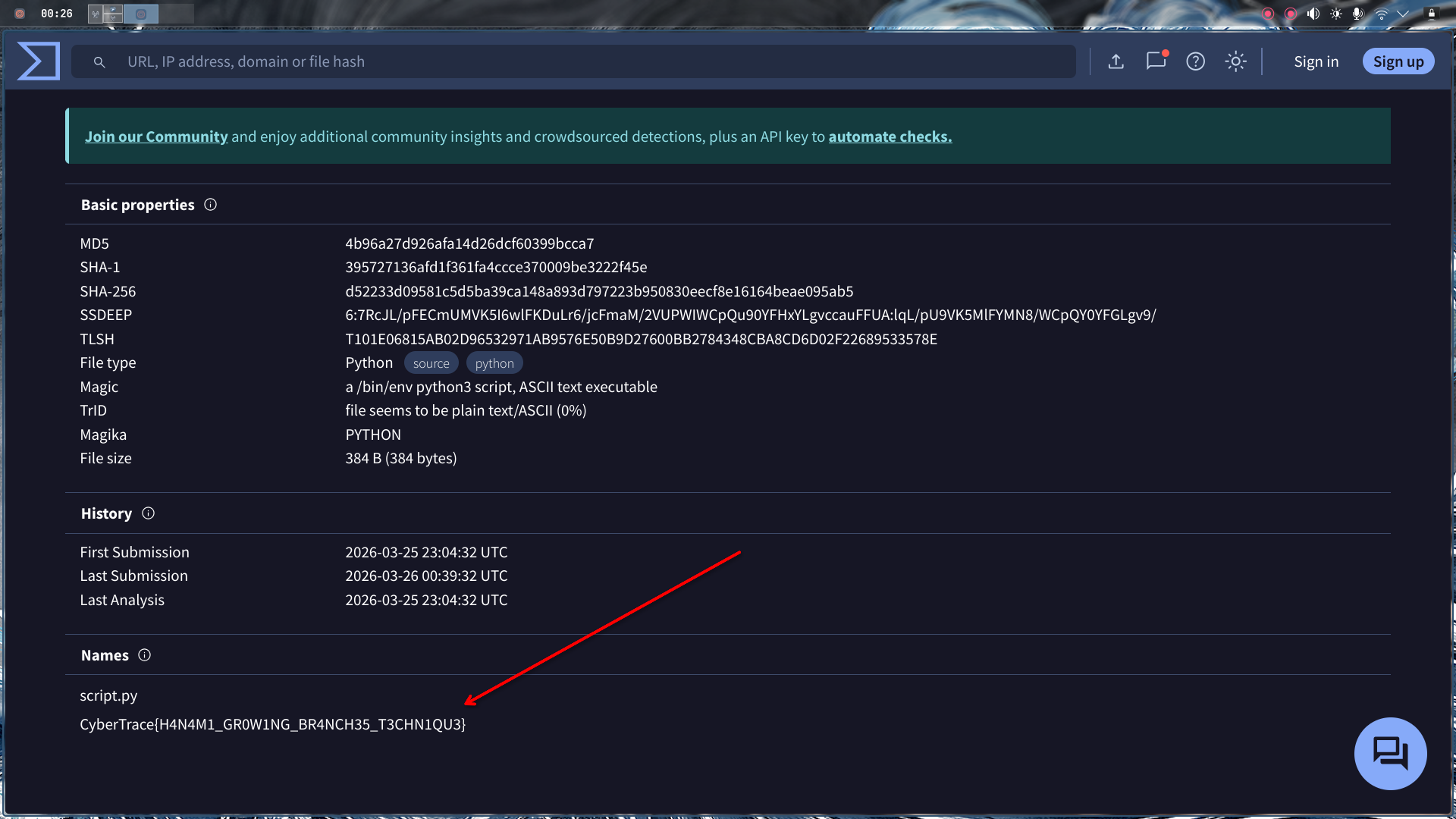The width and height of the screenshot is (1456, 819).
Task: Click the help question-mark icon
Action: (1195, 61)
